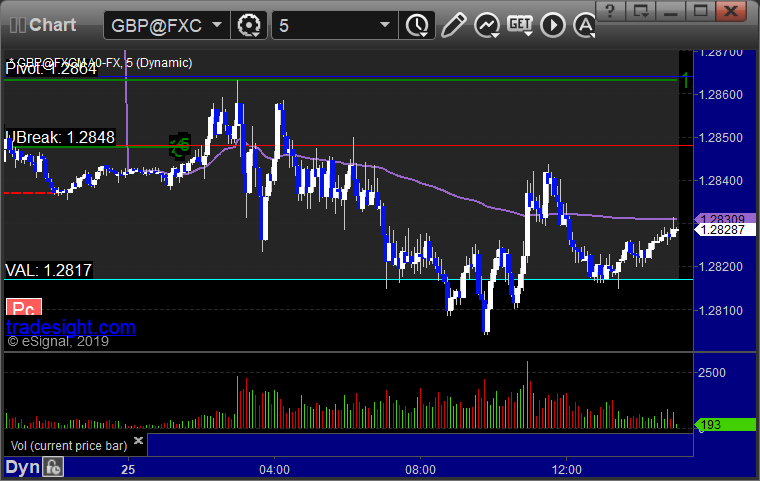Open the pop-out window menu button
Viewport: 760px width, 481px height.
(x=640, y=10)
